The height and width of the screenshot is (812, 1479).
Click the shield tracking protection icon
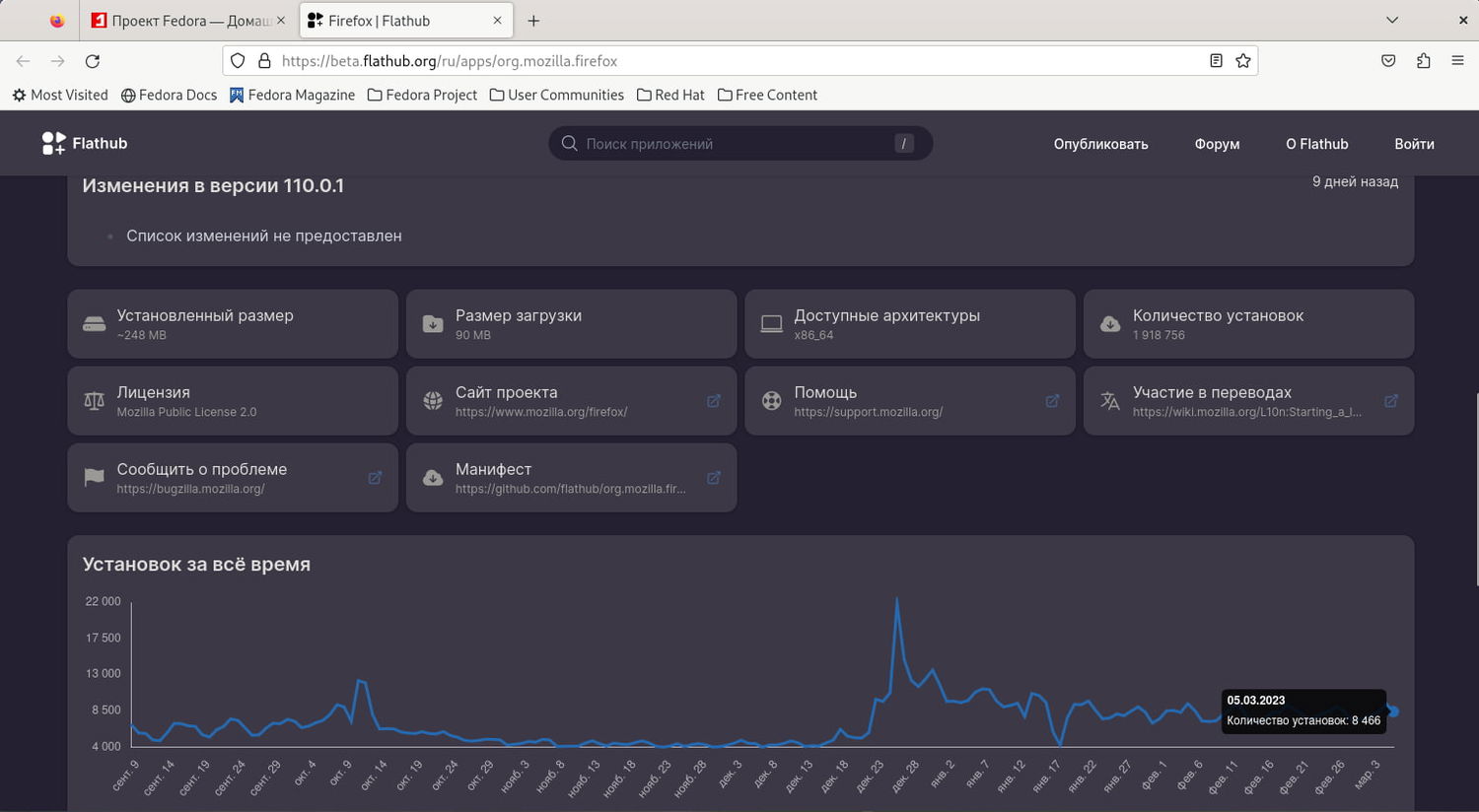click(x=238, y=61)
